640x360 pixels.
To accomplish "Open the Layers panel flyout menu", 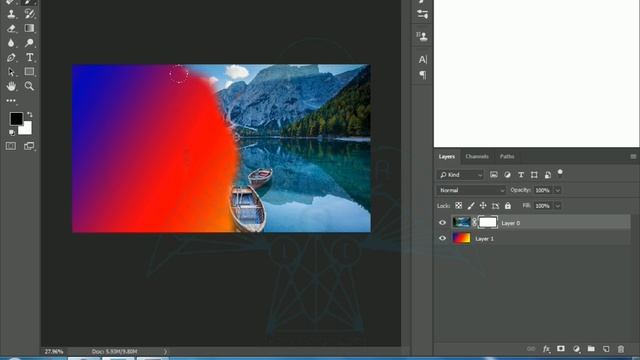I will coord(633,156).
